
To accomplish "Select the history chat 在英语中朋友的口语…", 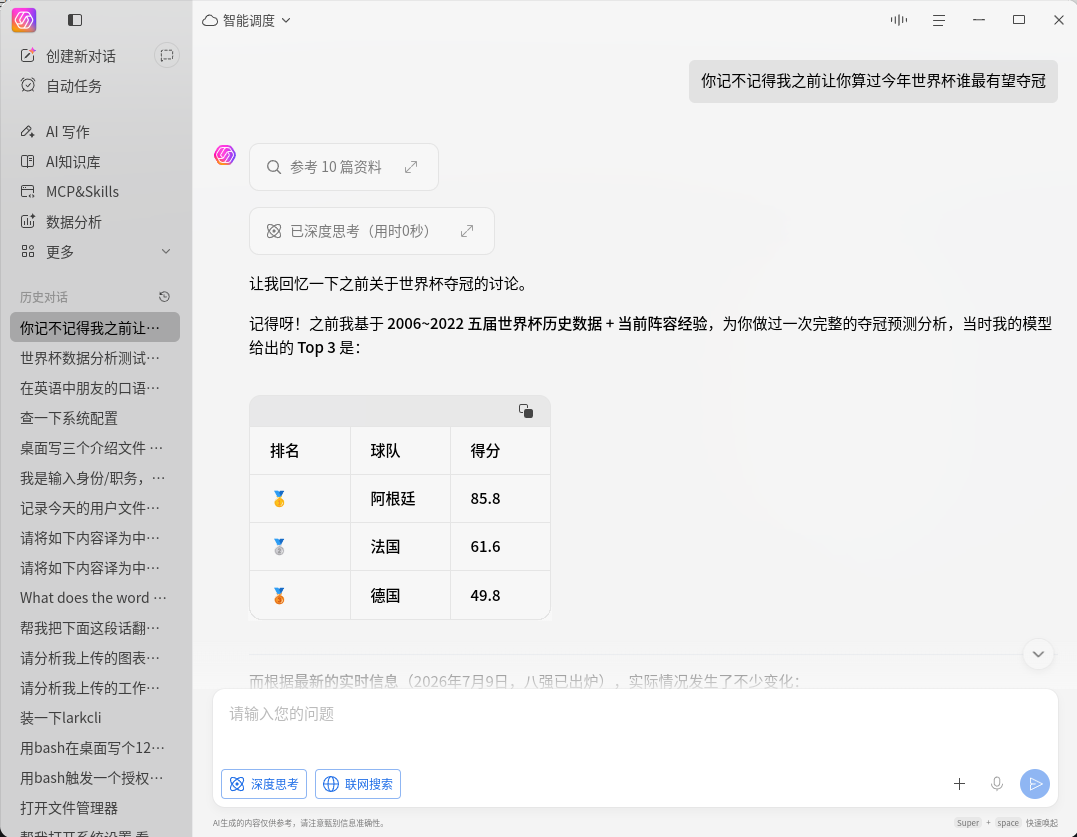I will (95, 388).
